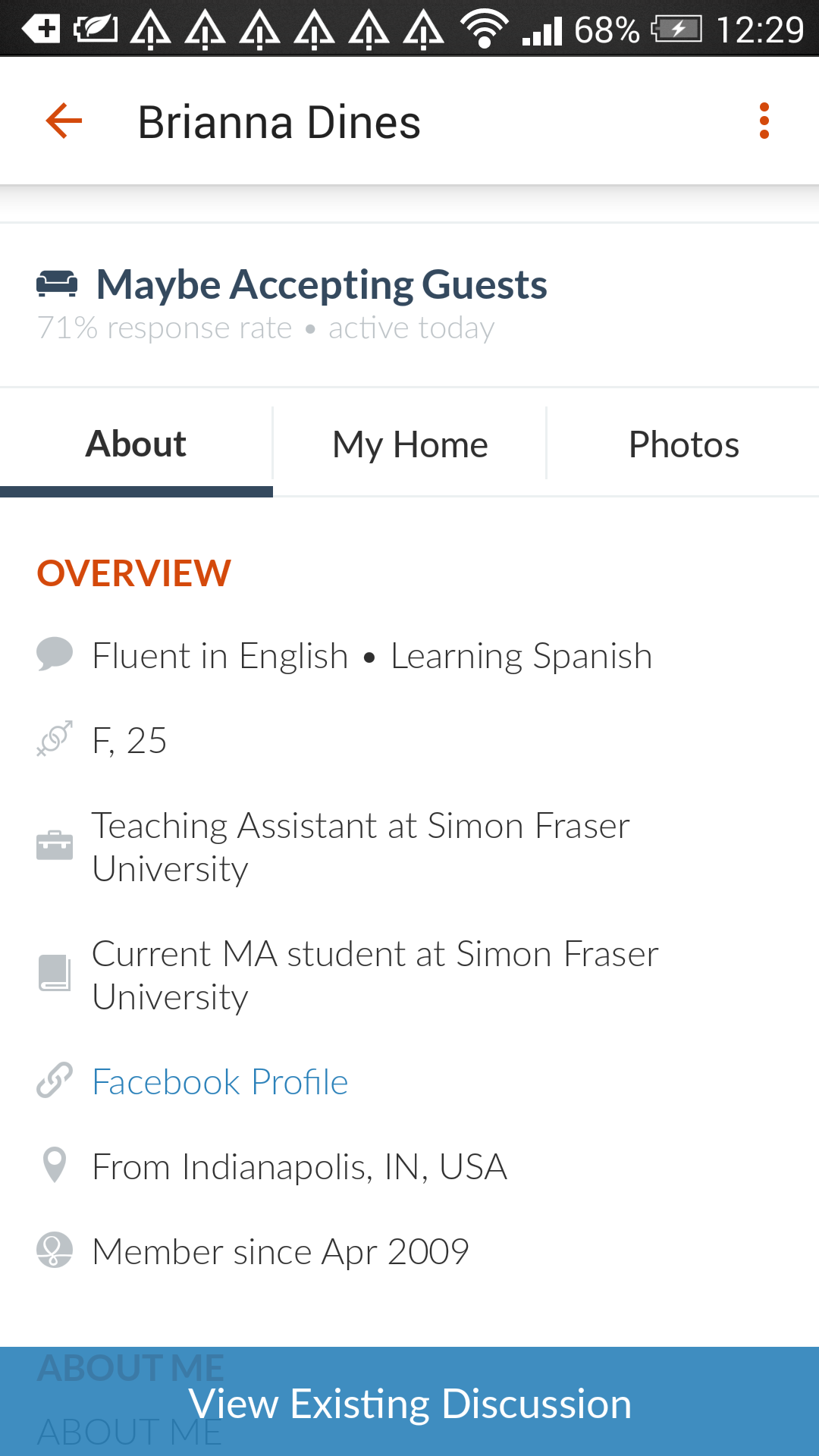The height and width of the screenshot is (1456, 819).
Task: Tap the speech bubble languages icon
Action: point(55,654)
